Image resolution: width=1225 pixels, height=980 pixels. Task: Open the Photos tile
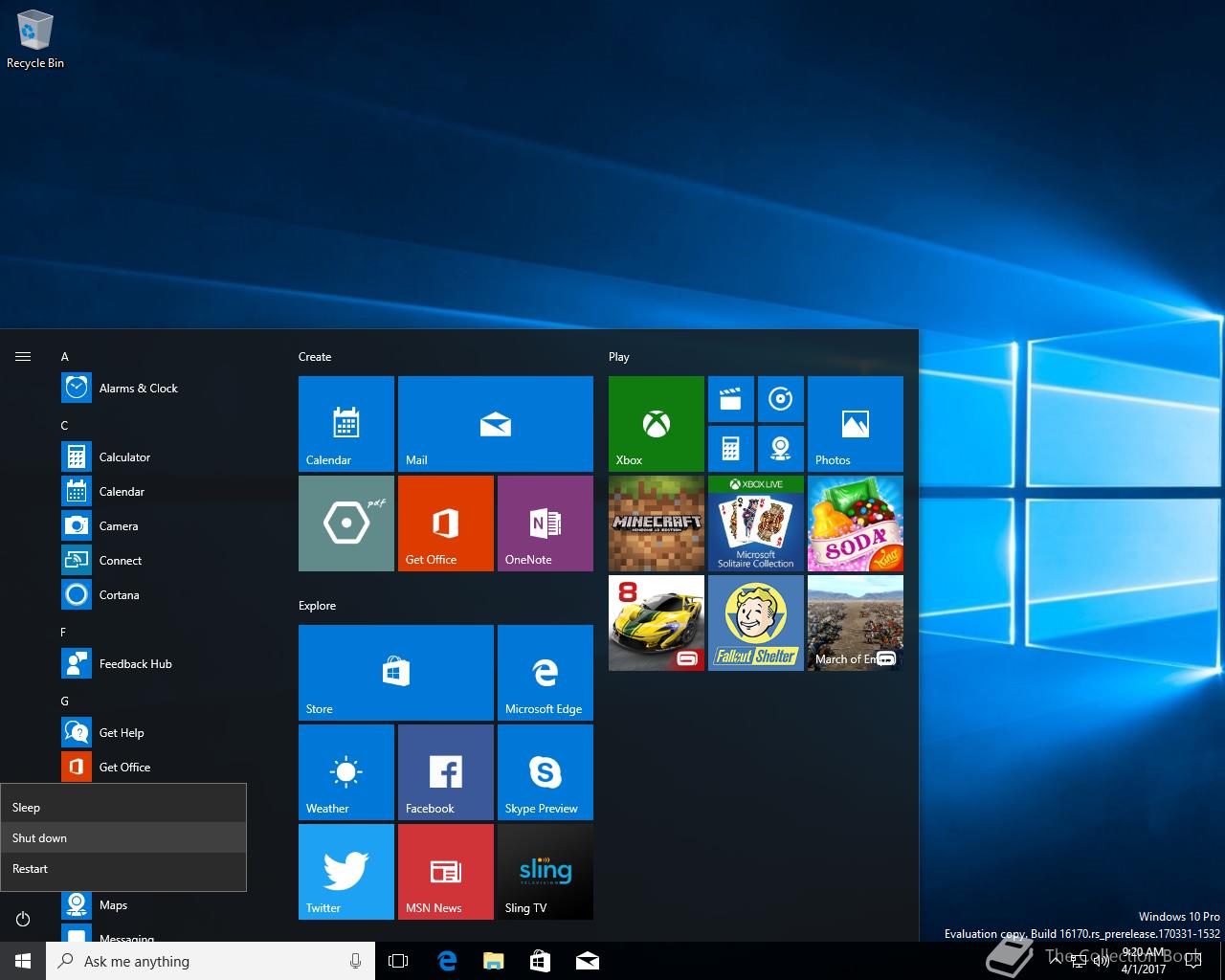856,424
